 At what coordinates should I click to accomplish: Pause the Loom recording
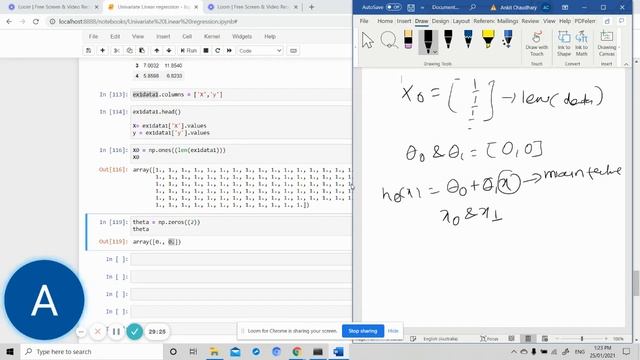tap(116, 331)
